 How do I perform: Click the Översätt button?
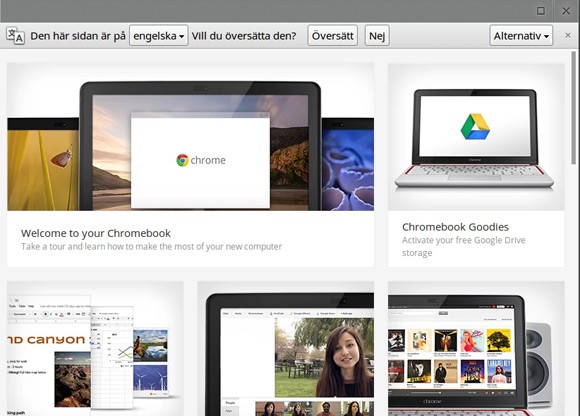(x=333, y=35)
